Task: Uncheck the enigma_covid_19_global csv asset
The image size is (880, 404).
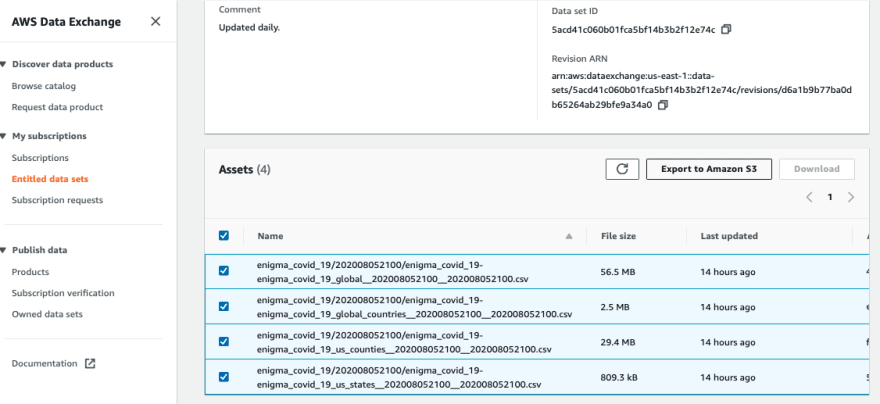Action: [223, 271]
